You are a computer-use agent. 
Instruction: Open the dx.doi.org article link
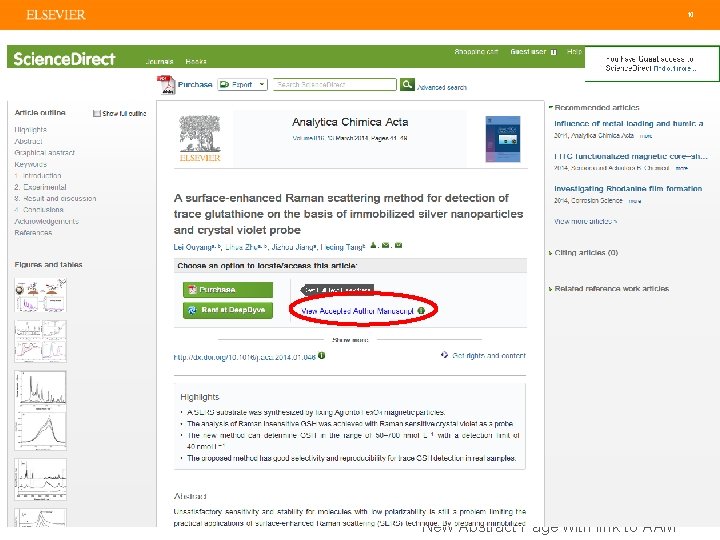(x=245, y=357)
